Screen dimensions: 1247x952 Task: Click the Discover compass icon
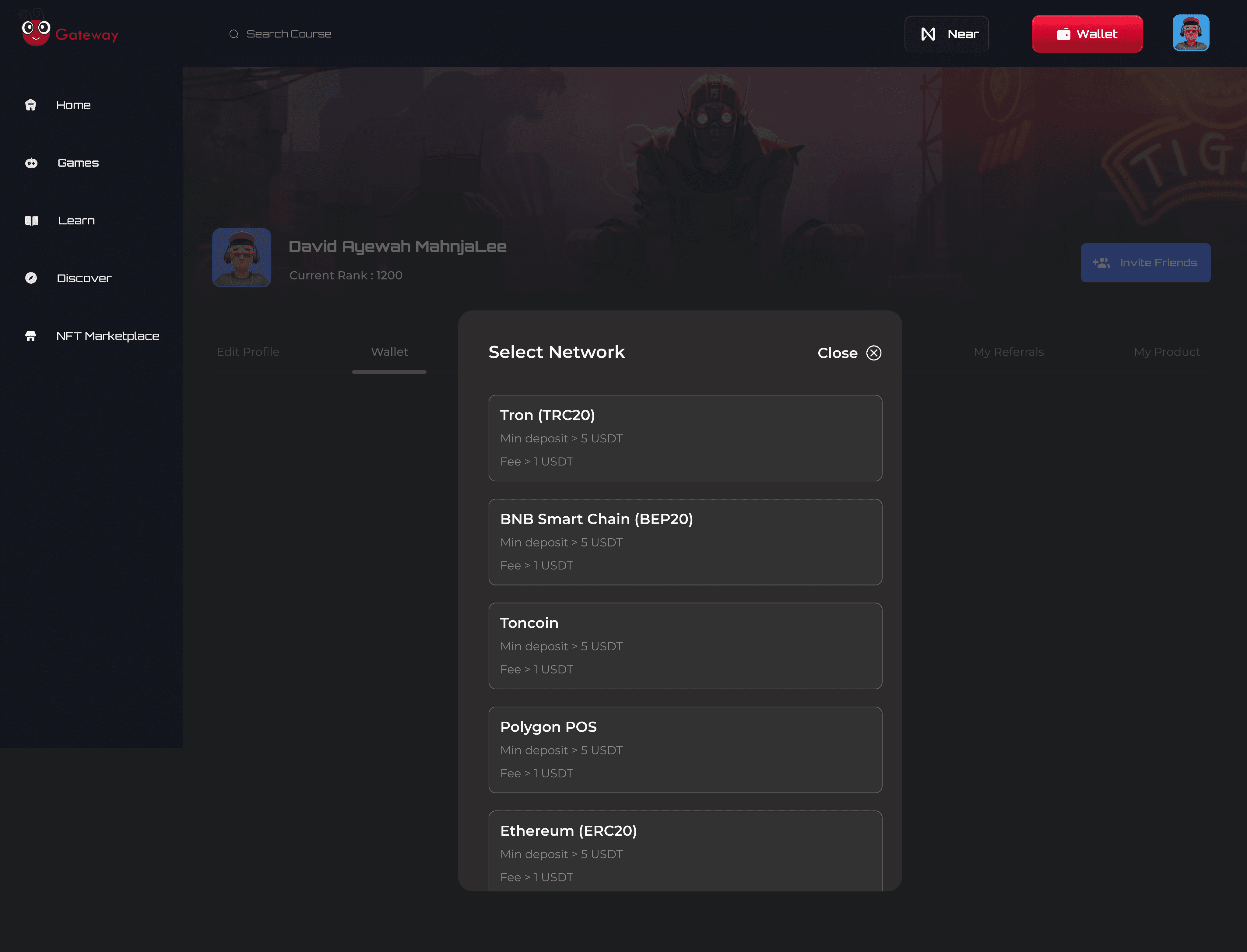pyautogui.click(x=31, y=278)
